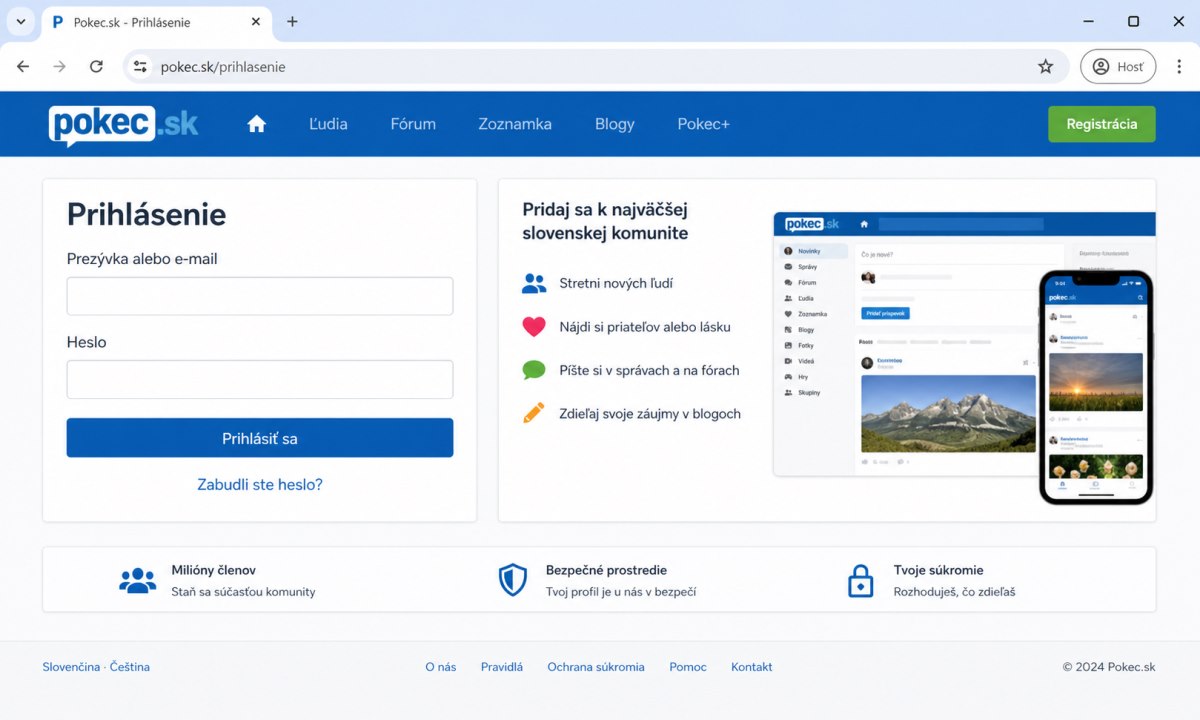The width and height of the screenshot is (1200, 720).
Task: Reload the page with the refresh icon
Action: (96, 67)
